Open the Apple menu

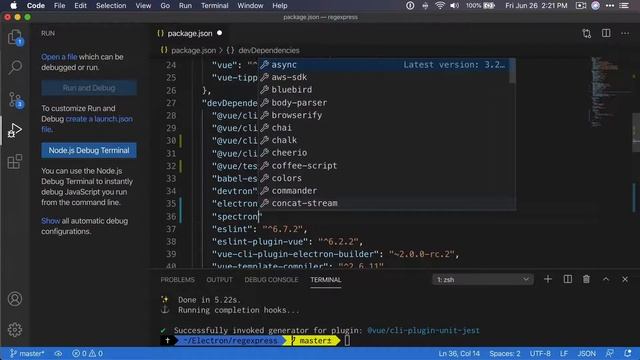(x=13, y=6)
